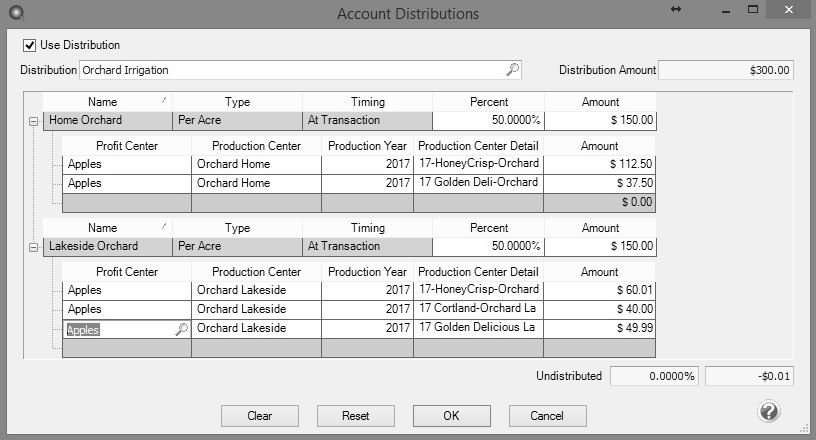Click Production Year header under Home Orchard

click(x=367, y=146)
